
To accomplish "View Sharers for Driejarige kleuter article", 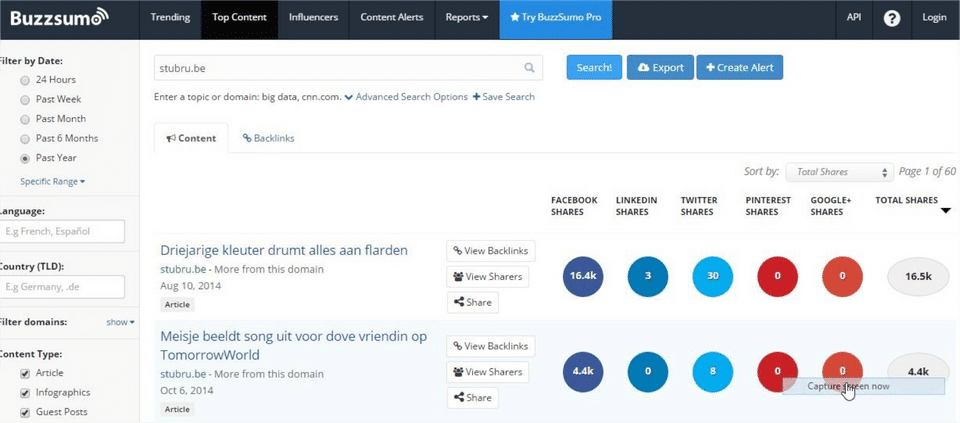I will pos(488,277).
